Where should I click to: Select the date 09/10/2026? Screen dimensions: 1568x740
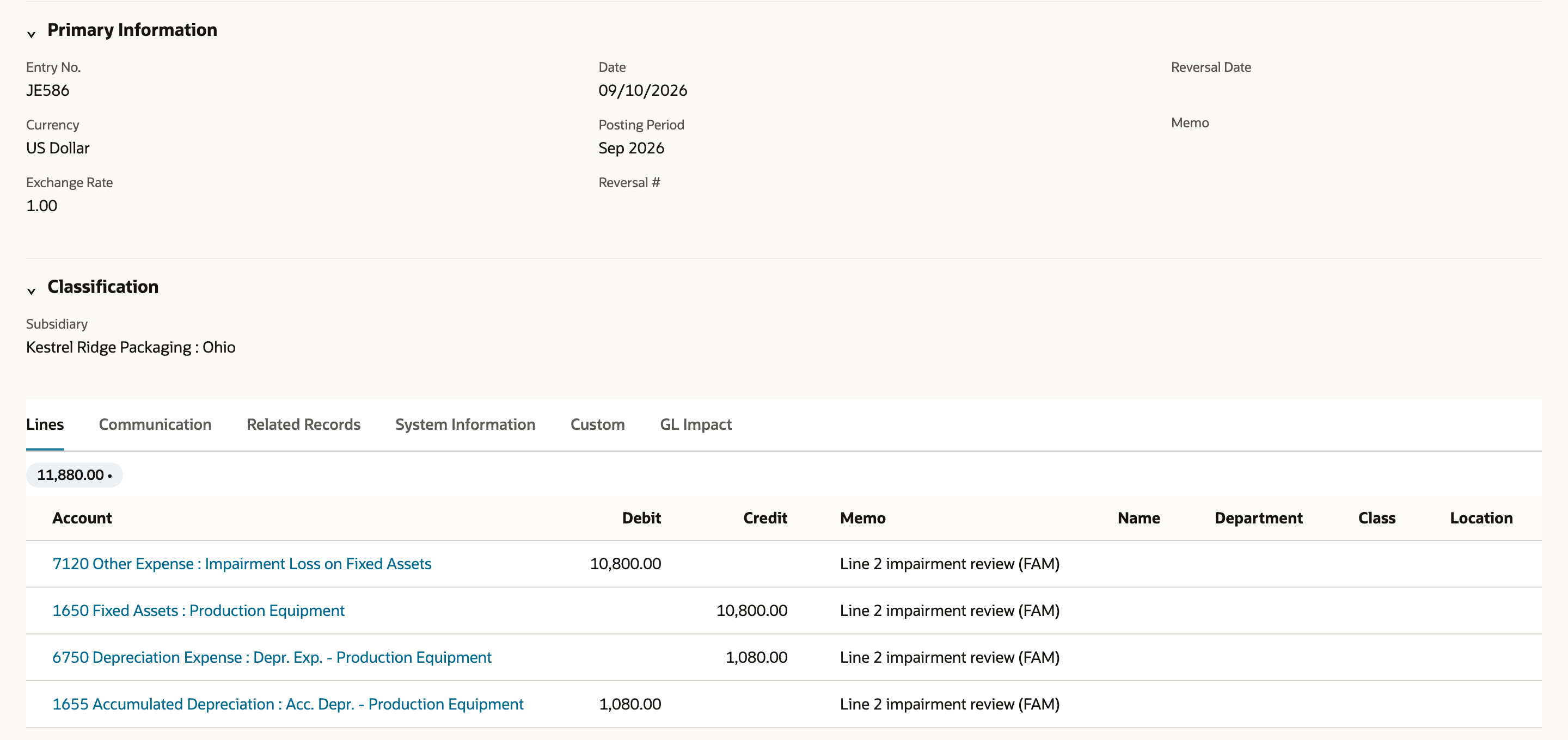point(643,90)
